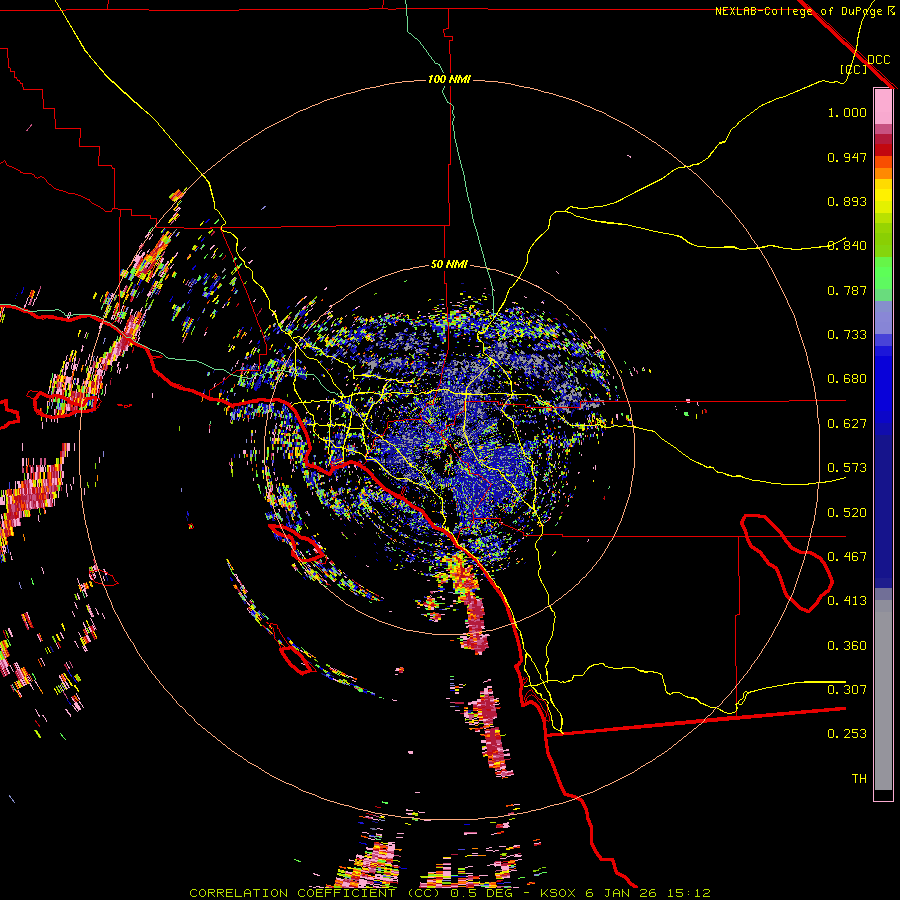The width and height of the screenshot is (900, 900).
Task: Select the 0.680 value on the legend
Action: [x=847, y=379]
